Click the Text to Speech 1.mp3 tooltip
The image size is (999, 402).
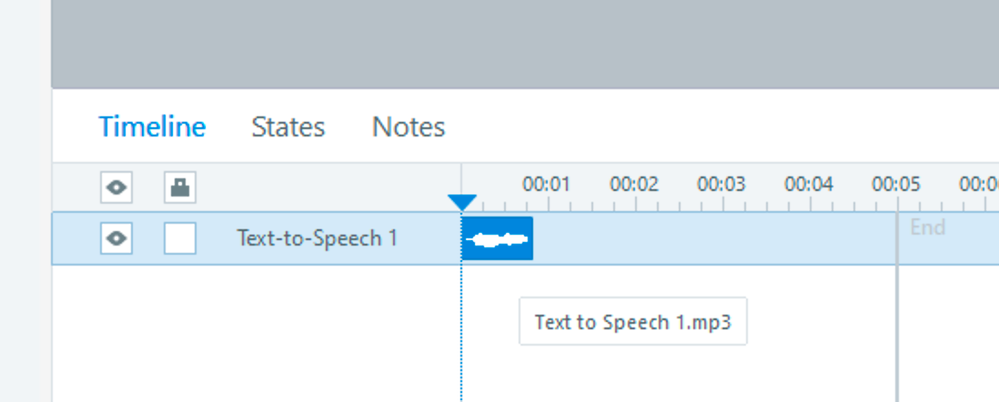click(633, 322)
